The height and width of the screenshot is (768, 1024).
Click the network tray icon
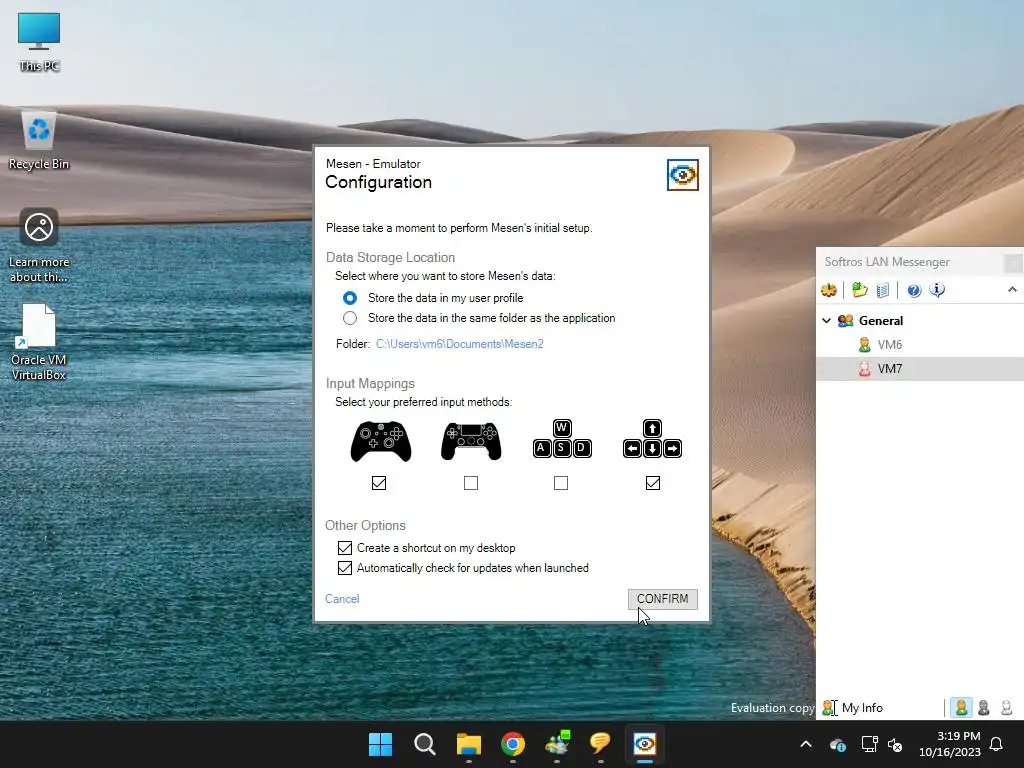point(869,744)
